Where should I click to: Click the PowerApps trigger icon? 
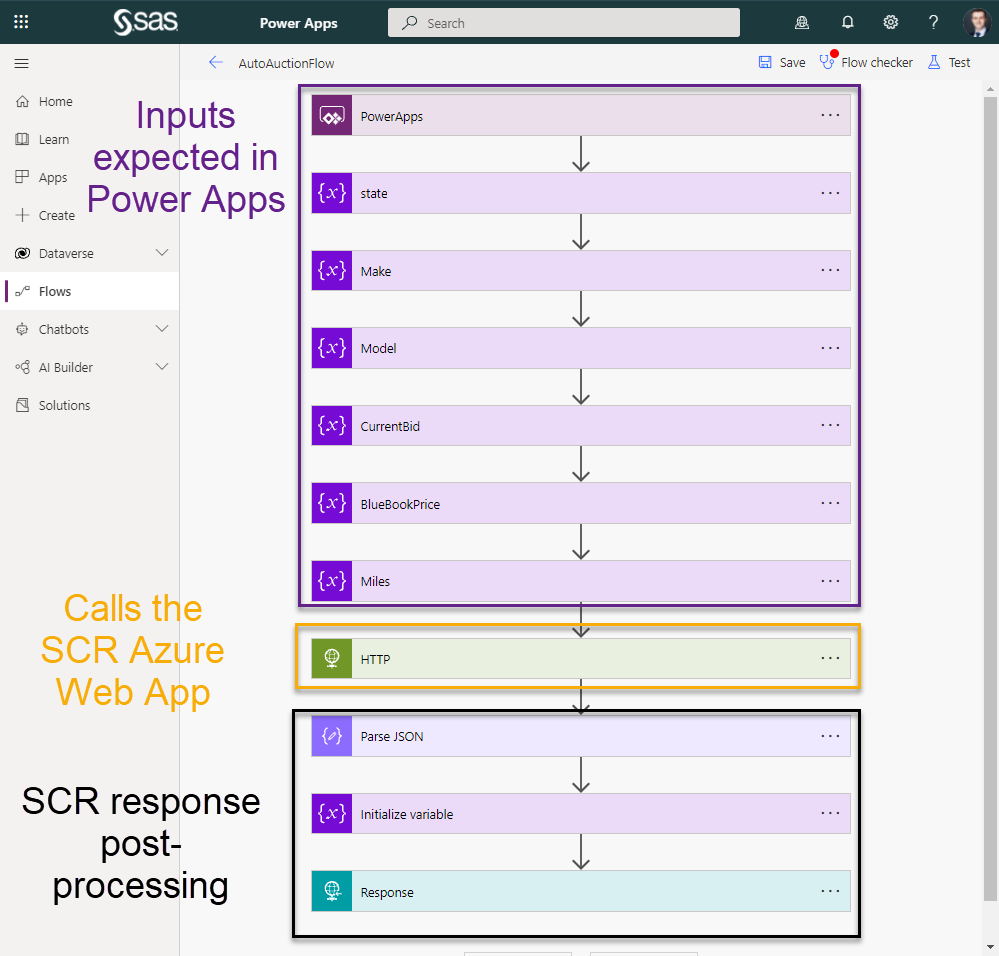(x=332, y=116)
